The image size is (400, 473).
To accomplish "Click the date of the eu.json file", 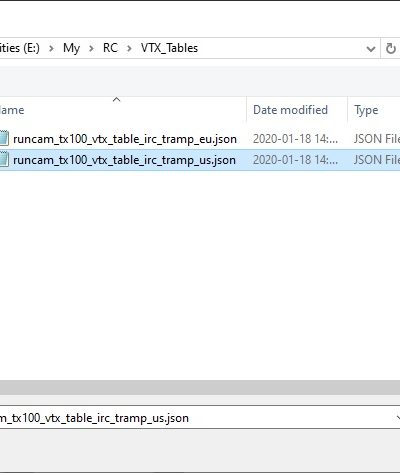I will [295, 139].
